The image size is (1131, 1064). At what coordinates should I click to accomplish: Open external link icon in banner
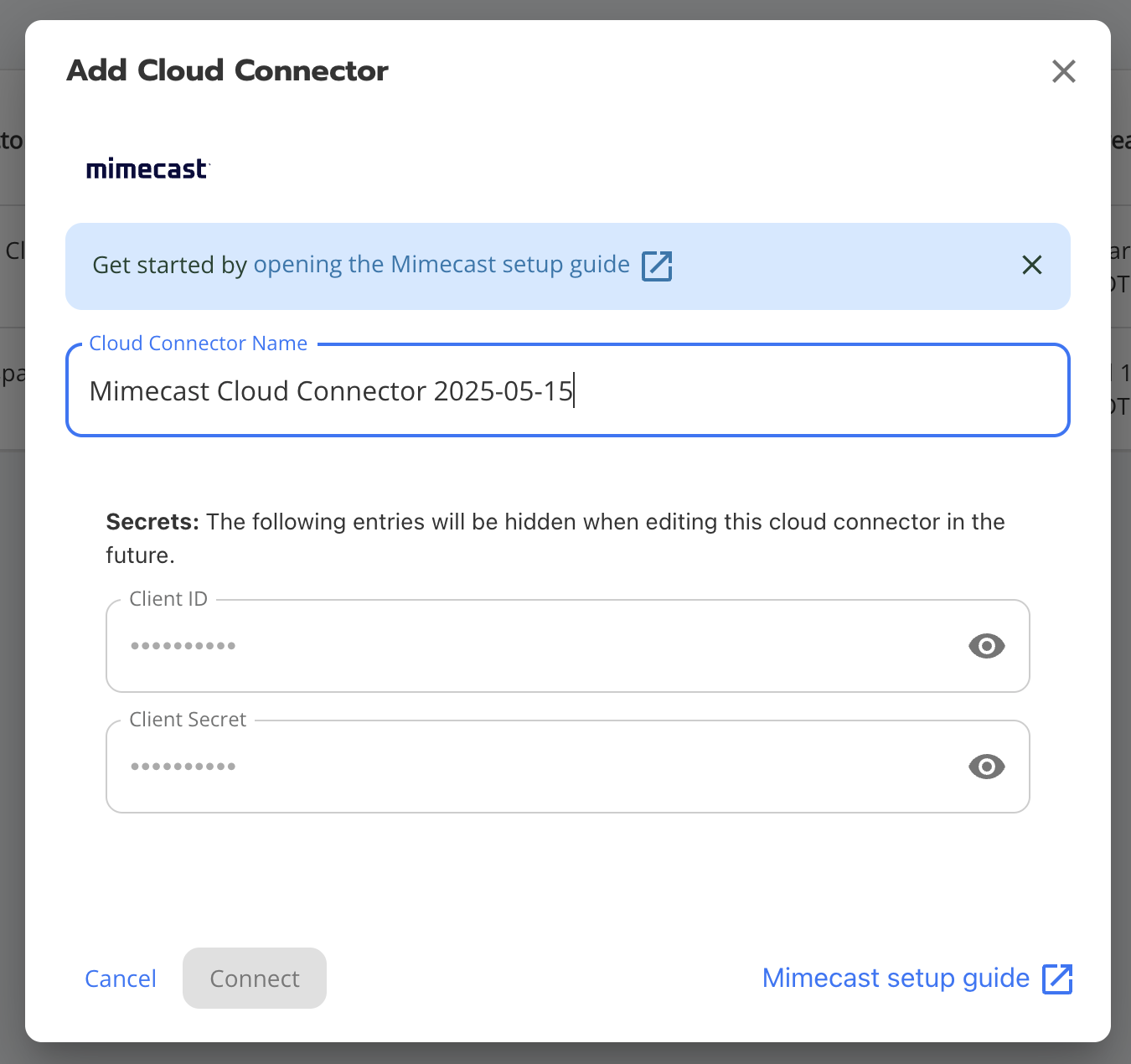click(657, 266)
